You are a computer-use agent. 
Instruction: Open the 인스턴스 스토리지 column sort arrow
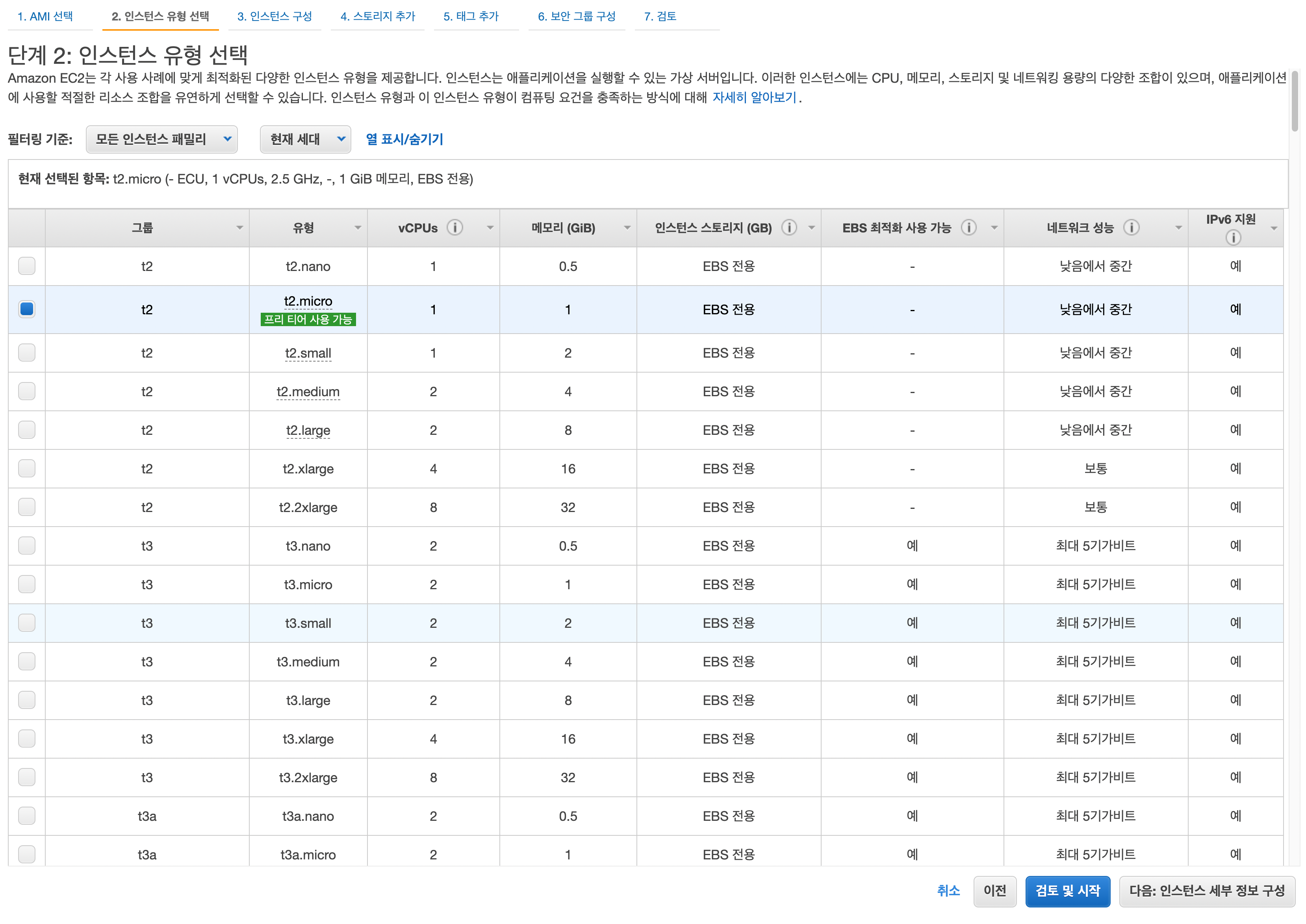[812, 228]
